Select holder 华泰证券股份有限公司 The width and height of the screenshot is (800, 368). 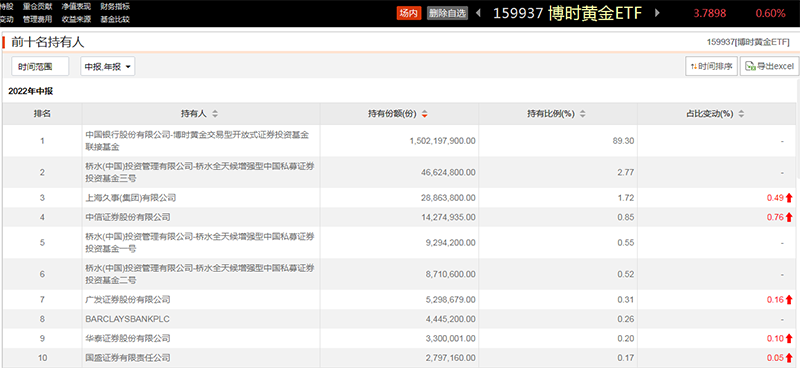pos(128,338)
